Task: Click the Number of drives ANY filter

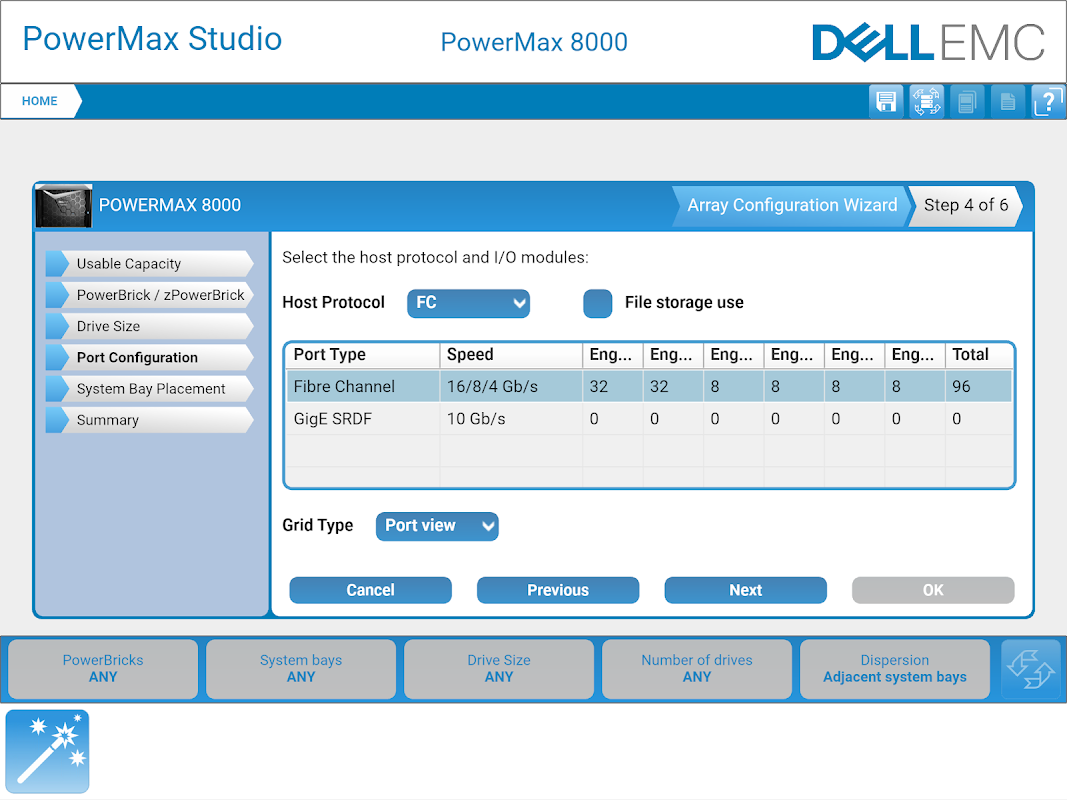Action: pos(697,669)
